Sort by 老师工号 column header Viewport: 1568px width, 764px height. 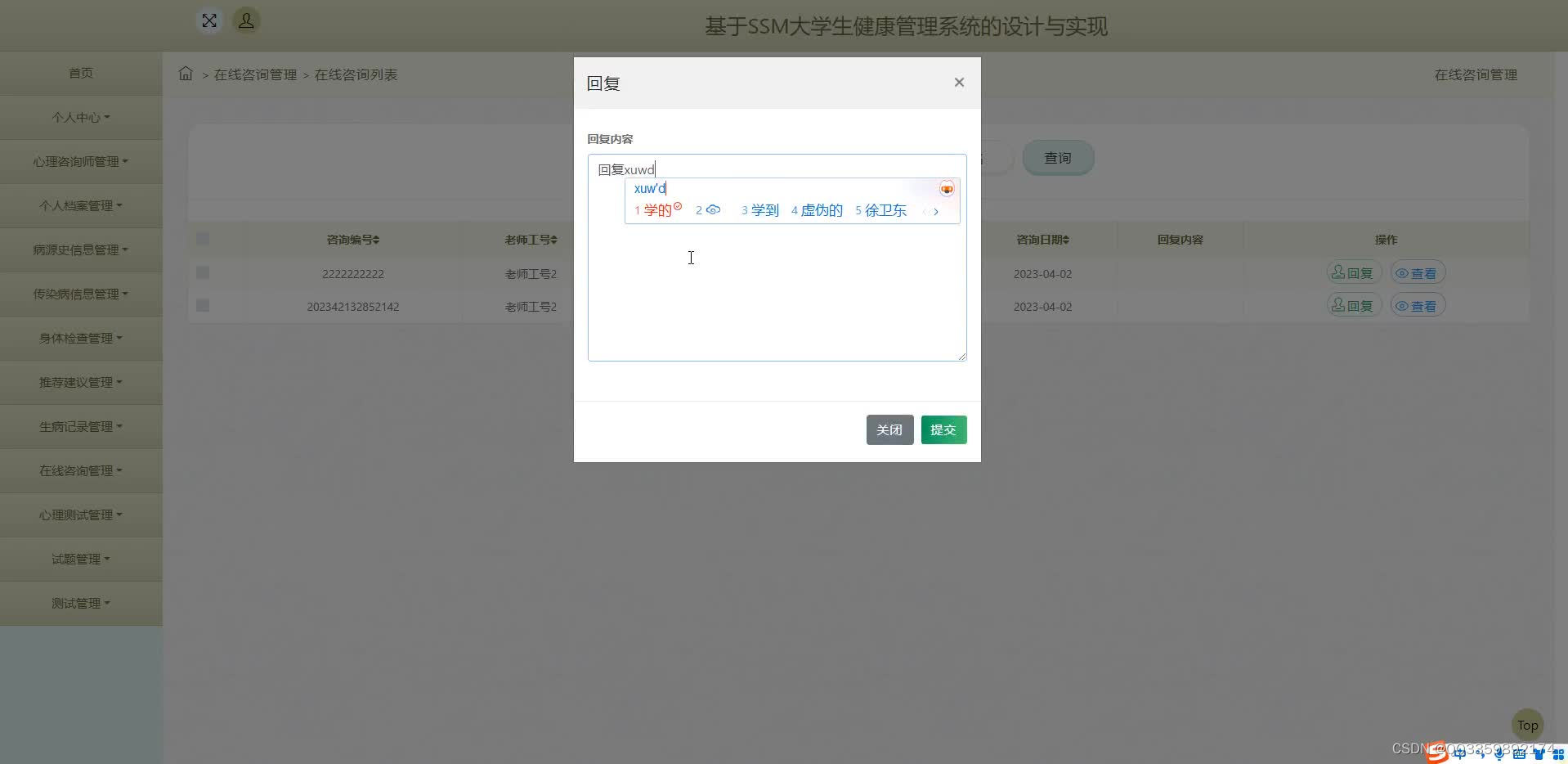point(531,240)
